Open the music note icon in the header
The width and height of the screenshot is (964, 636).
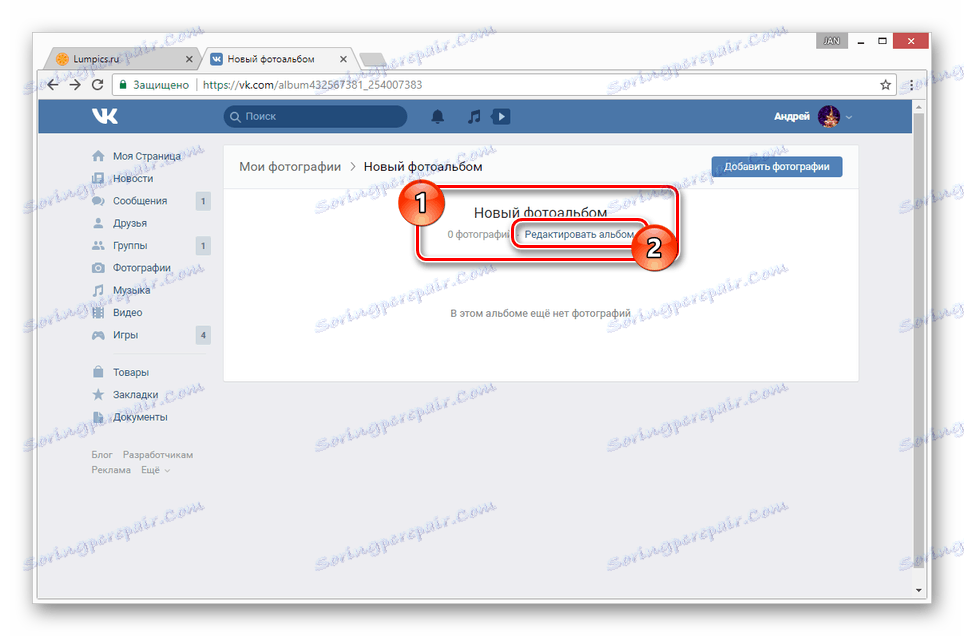tap(473, 116)
